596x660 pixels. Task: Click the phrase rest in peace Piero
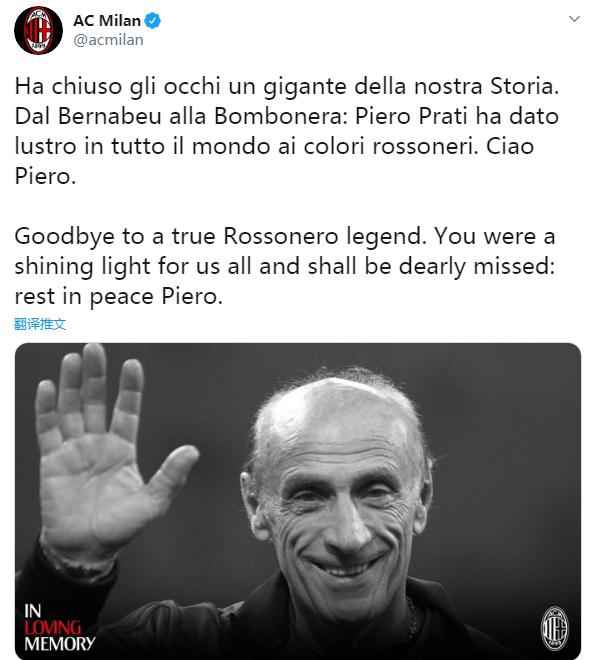click(x=119, y=297)
